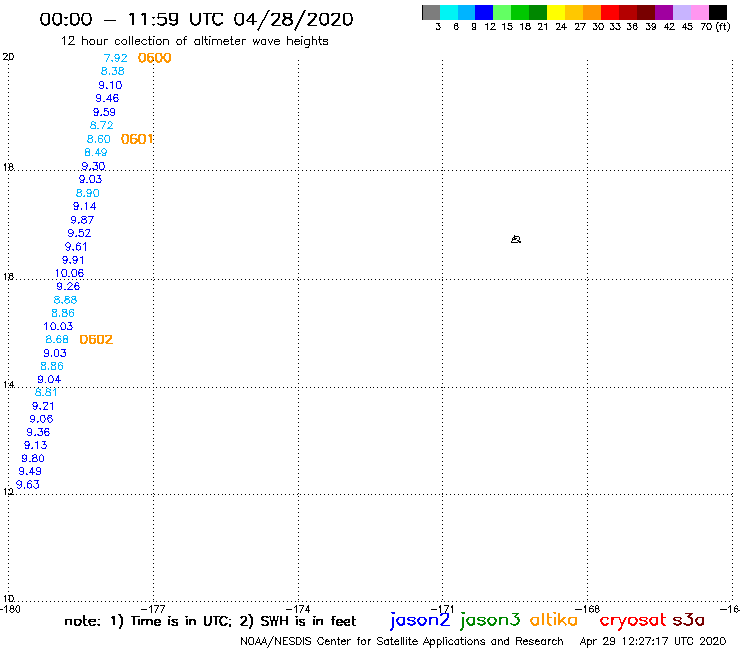Screen dimensions: 740x650
Task: Select the 9.30 reading on the grid line
Action: click(93, 166)
